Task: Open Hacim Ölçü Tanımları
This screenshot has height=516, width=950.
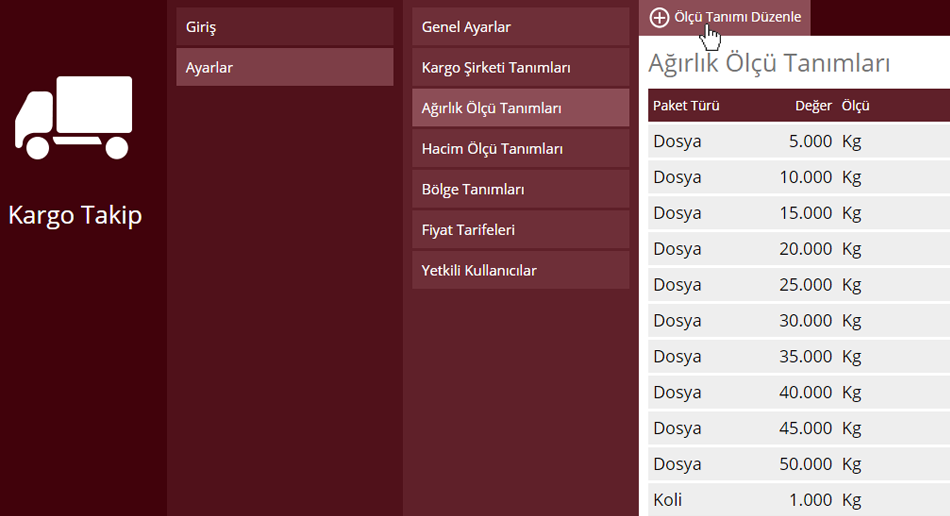Action: point(520,148)
